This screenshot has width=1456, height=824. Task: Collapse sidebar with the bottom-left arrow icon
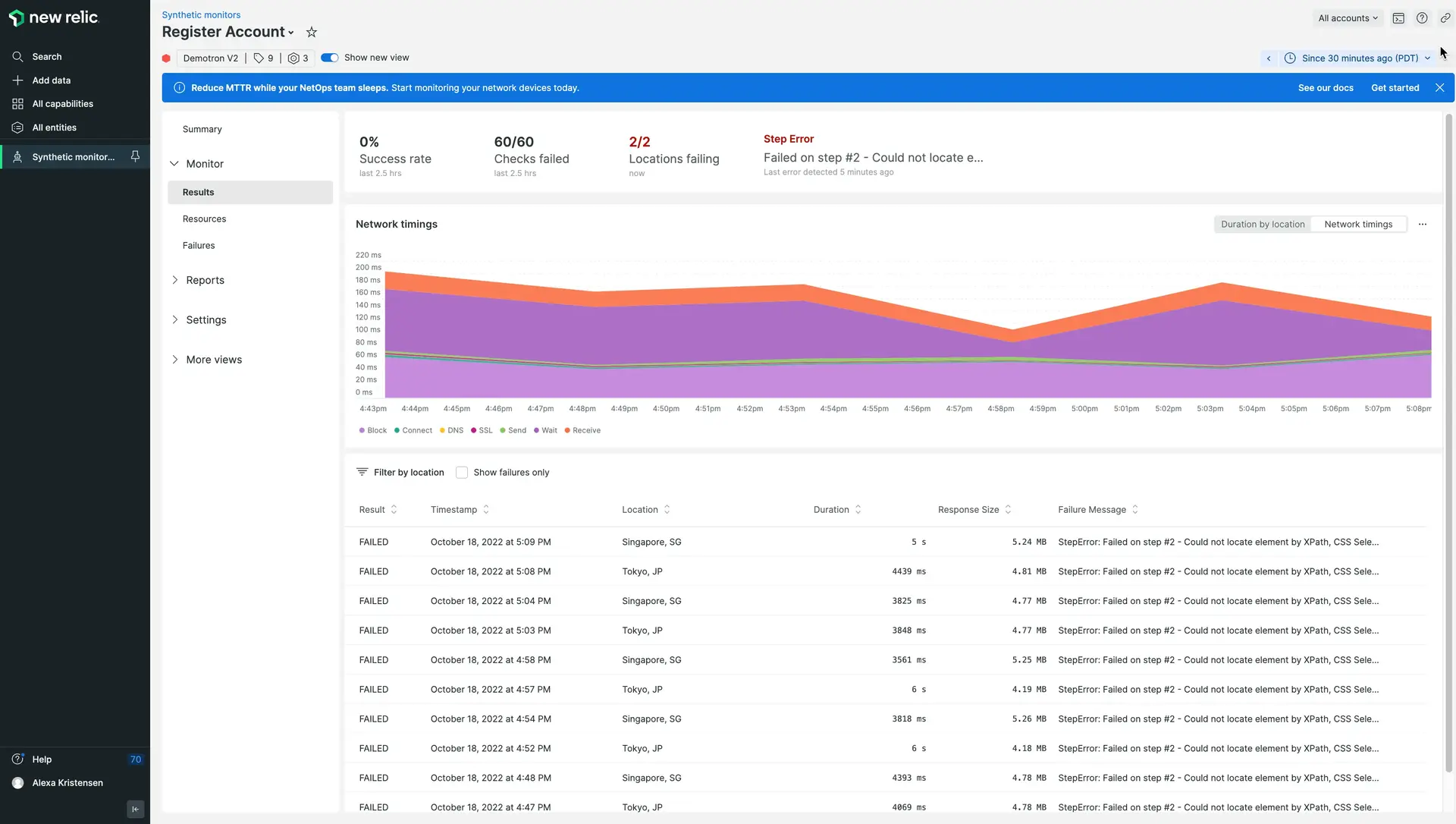(135, 809)
